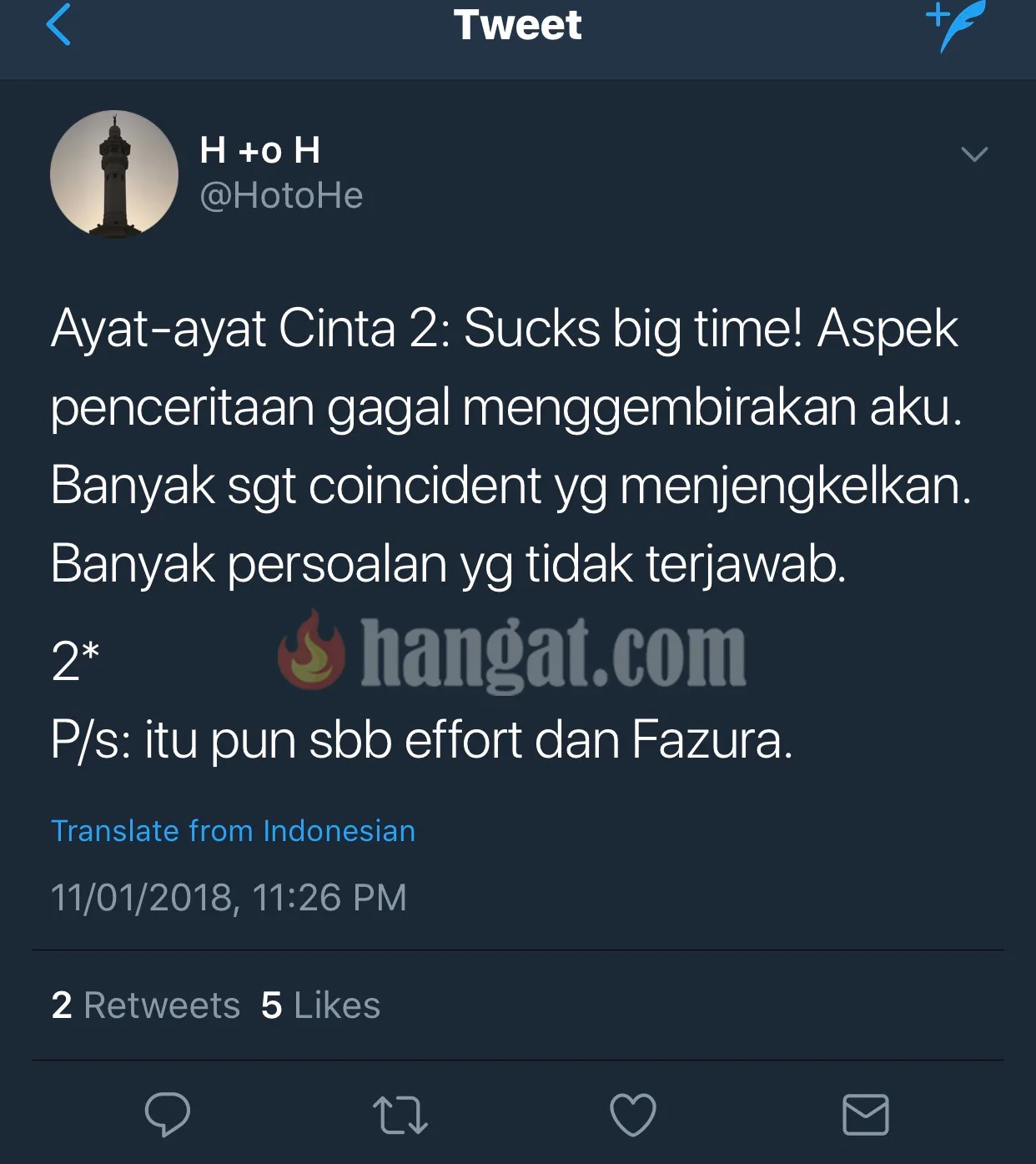Tap the Tweet header title
This screenshot has height=1164, width=1036.
coord(518,24)
